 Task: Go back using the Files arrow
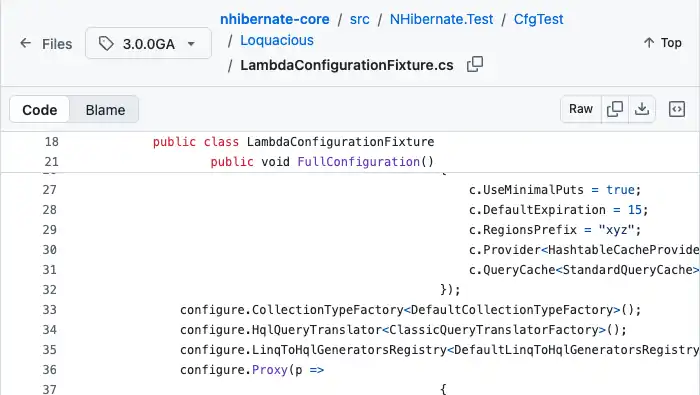[25, 43]
